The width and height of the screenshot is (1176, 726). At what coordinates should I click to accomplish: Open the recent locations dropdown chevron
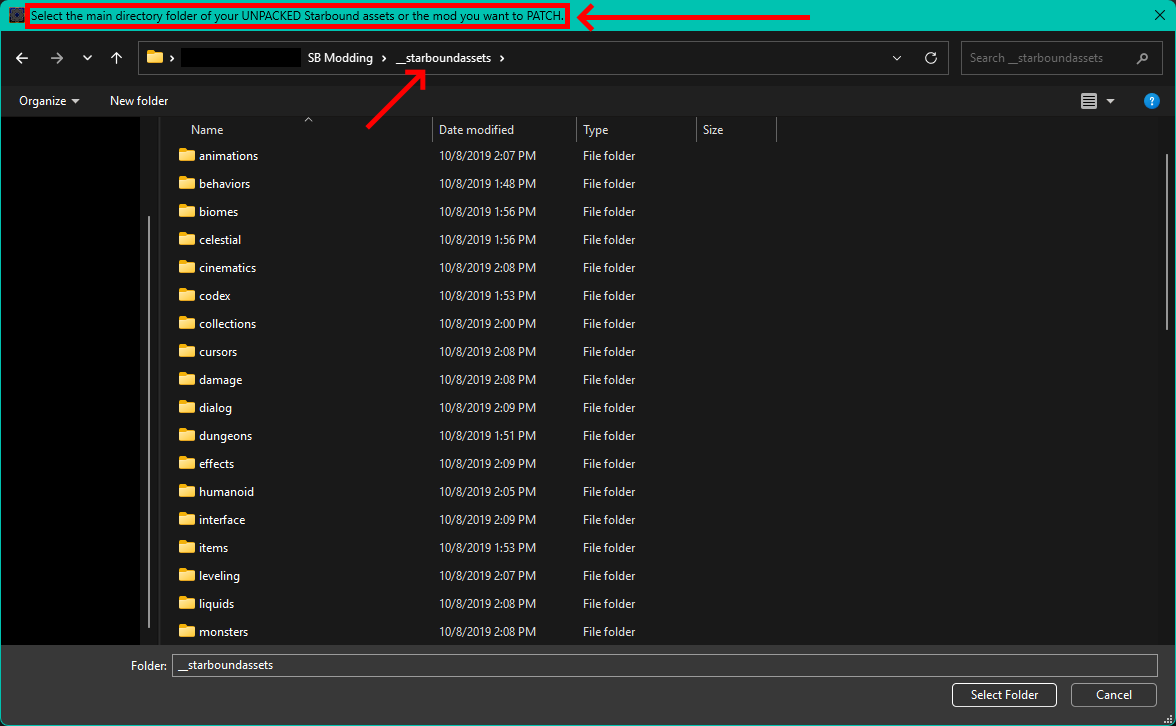[x=88, y=58]
